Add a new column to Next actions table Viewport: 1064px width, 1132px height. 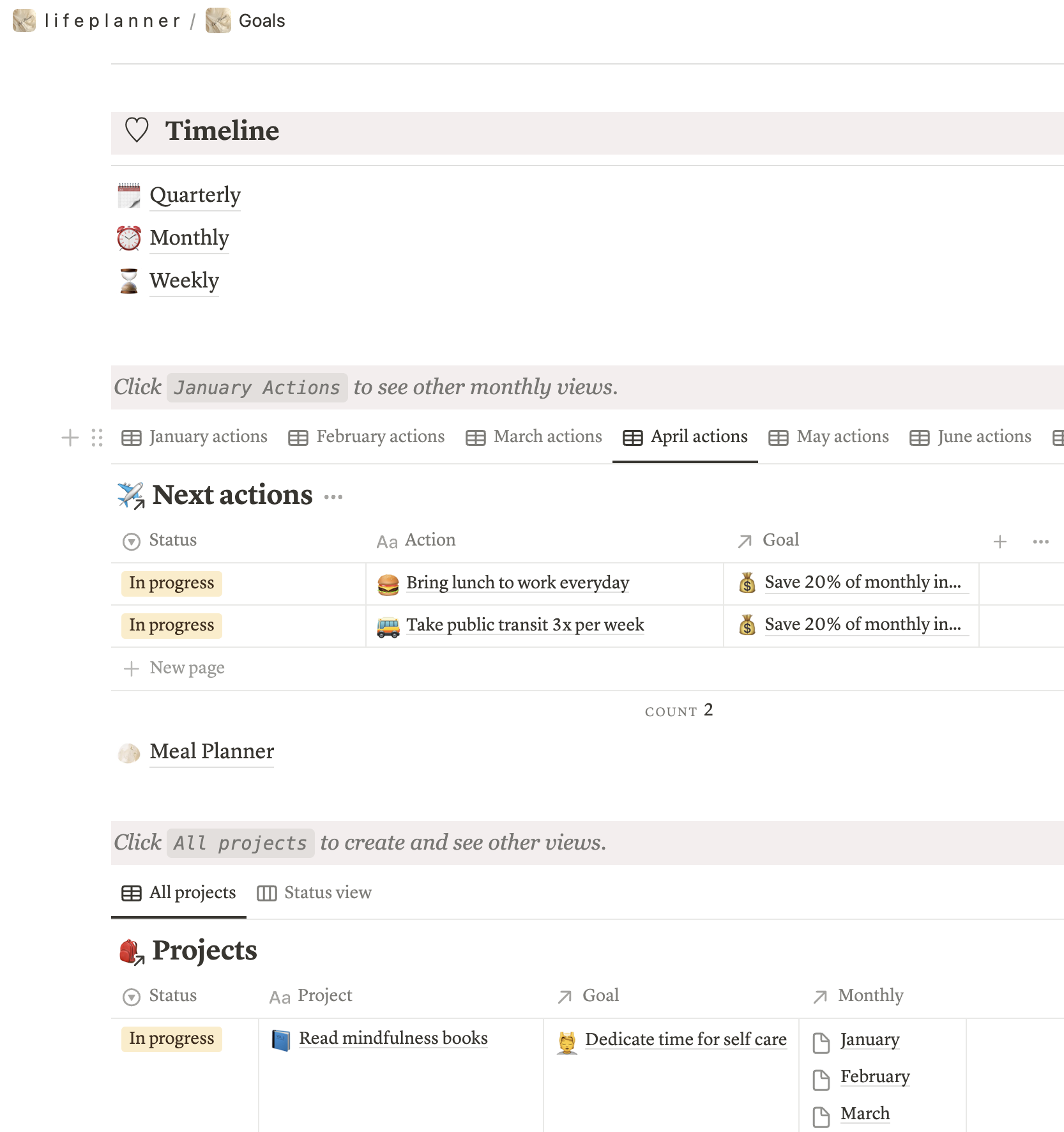click(999, 542)
